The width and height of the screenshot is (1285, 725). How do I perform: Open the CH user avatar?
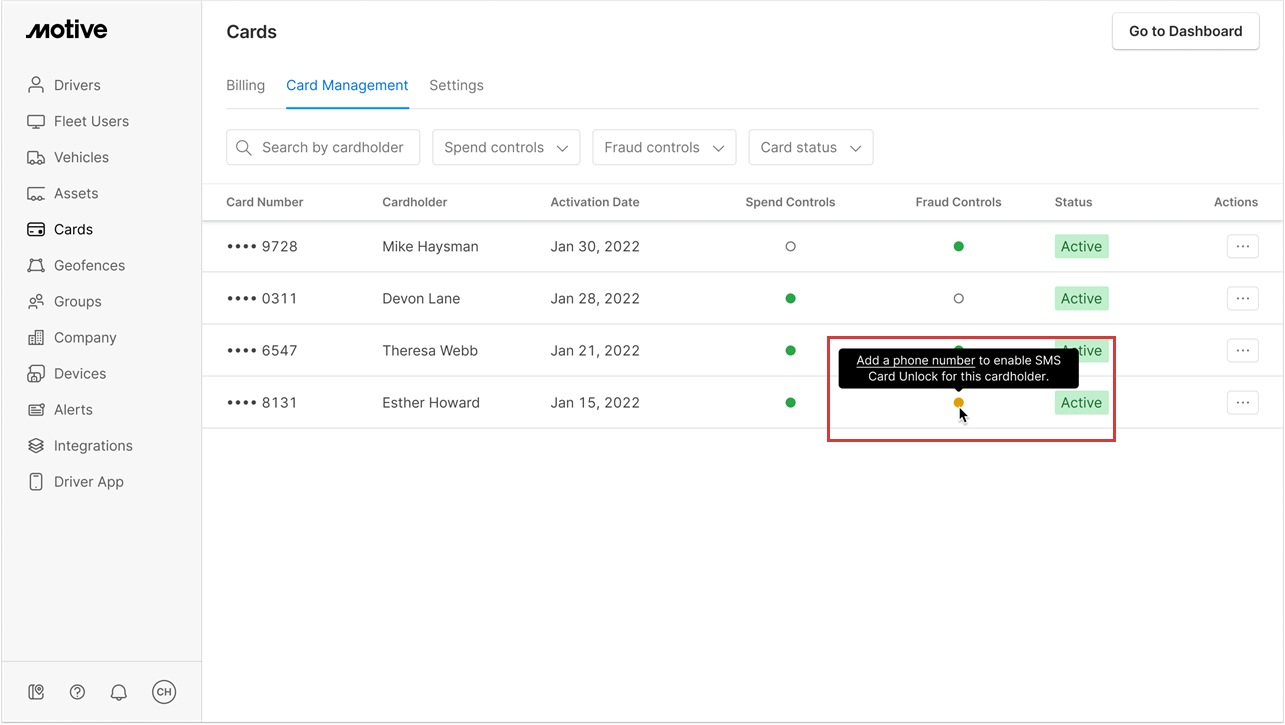click(x=164, y=691)
